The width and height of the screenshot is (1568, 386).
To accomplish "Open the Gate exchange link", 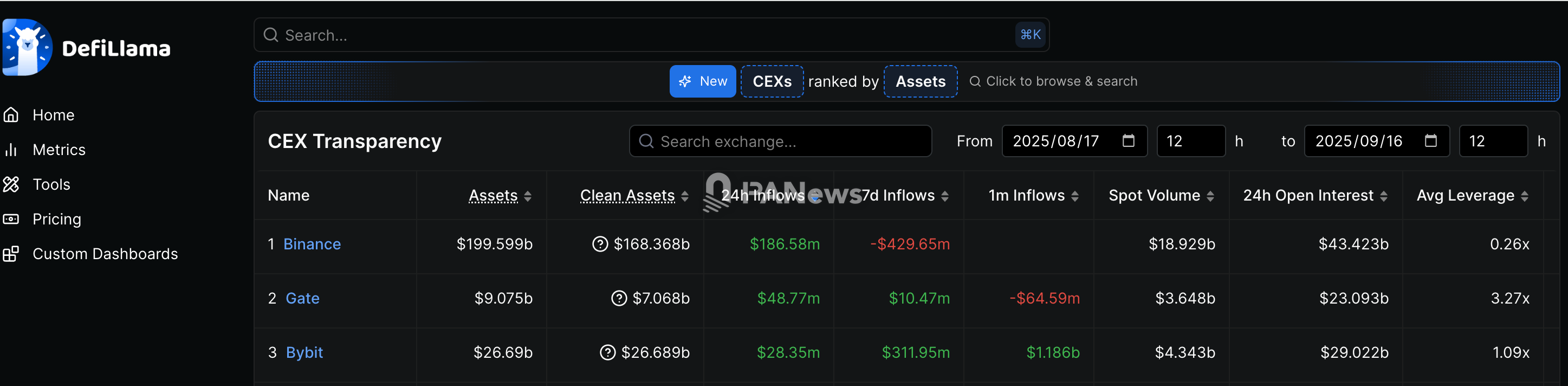I will [302, 298].
